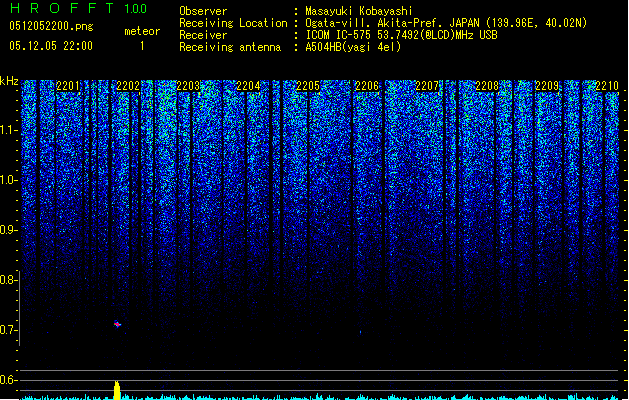Click the 0.6 kHz axis tick label

8,380
